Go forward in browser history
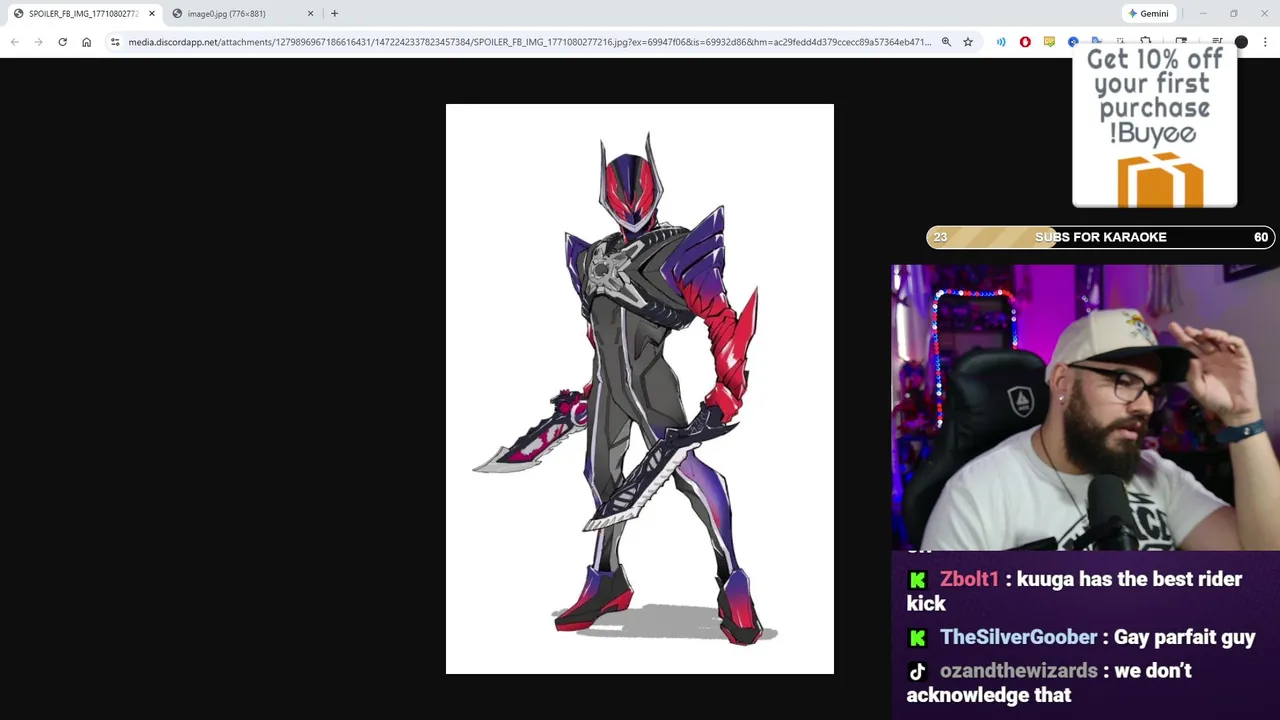The image size is (1280, 720). point(38,42)
